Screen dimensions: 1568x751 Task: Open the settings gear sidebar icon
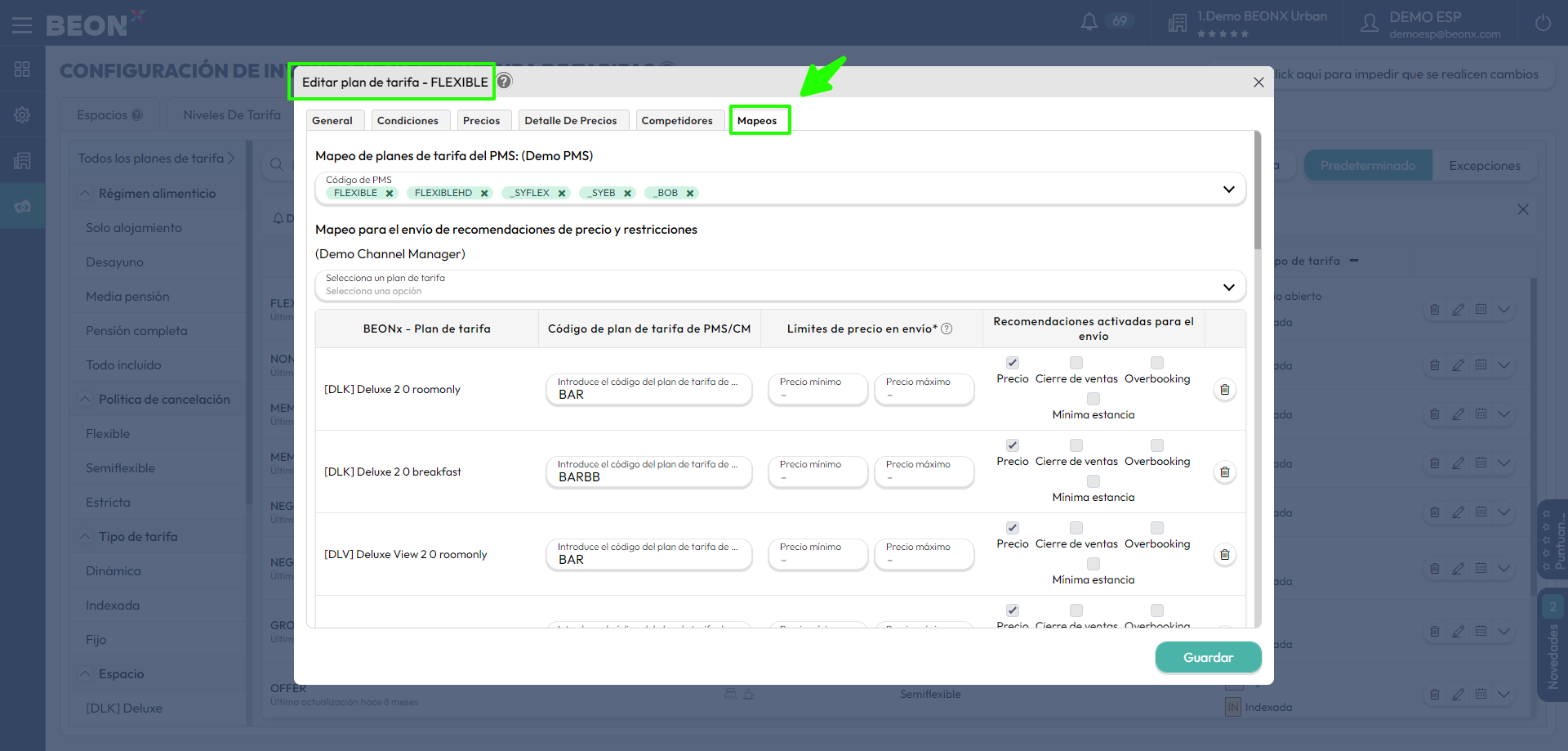click(22, 115)
